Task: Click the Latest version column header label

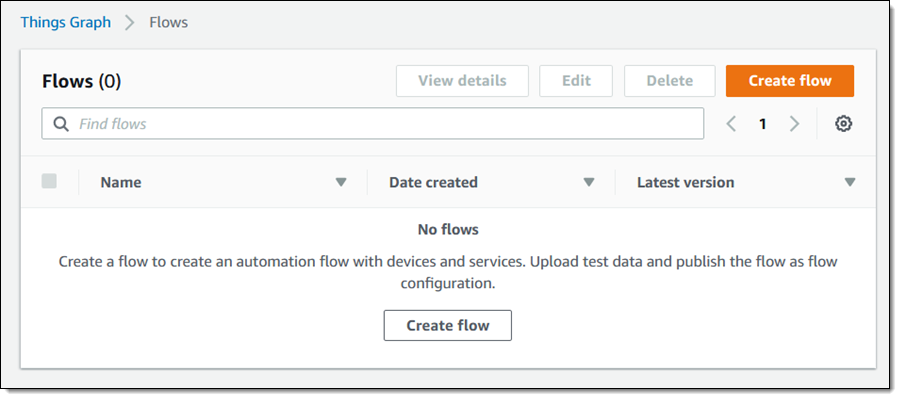Action: pyautogui.click(x=685, y=183)
